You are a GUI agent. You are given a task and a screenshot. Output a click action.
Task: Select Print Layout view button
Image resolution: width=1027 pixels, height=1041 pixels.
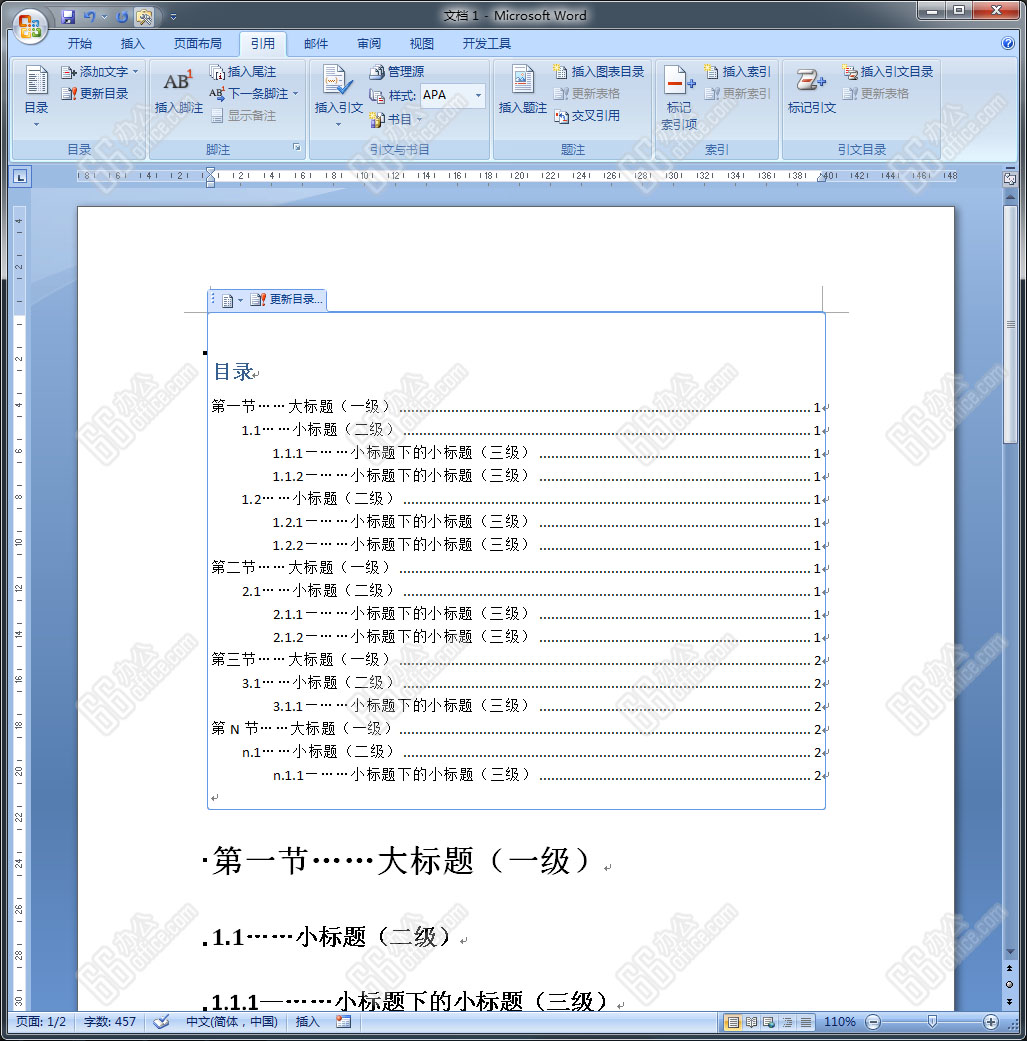(x=733, y=1022)
